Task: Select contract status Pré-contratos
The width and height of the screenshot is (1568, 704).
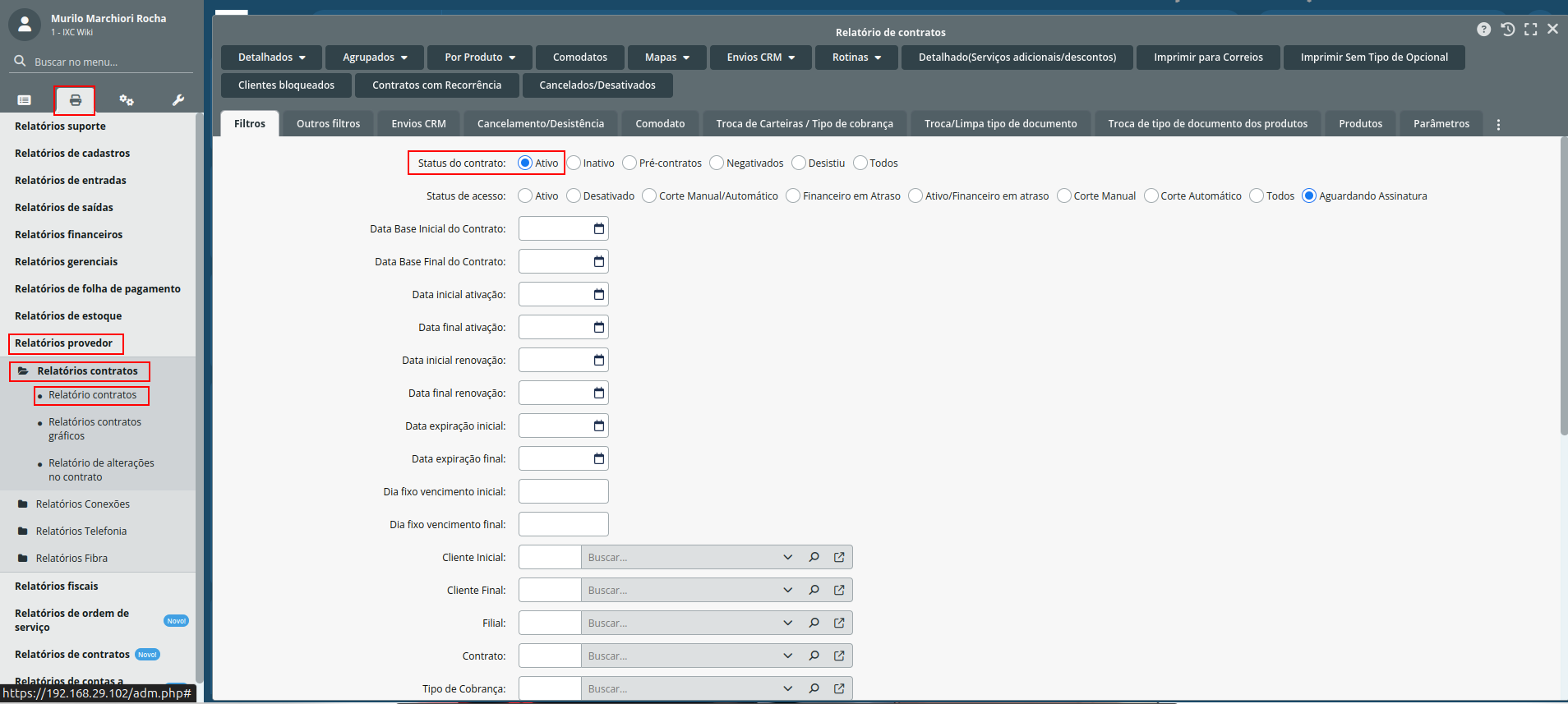Action: pos(630,163)
